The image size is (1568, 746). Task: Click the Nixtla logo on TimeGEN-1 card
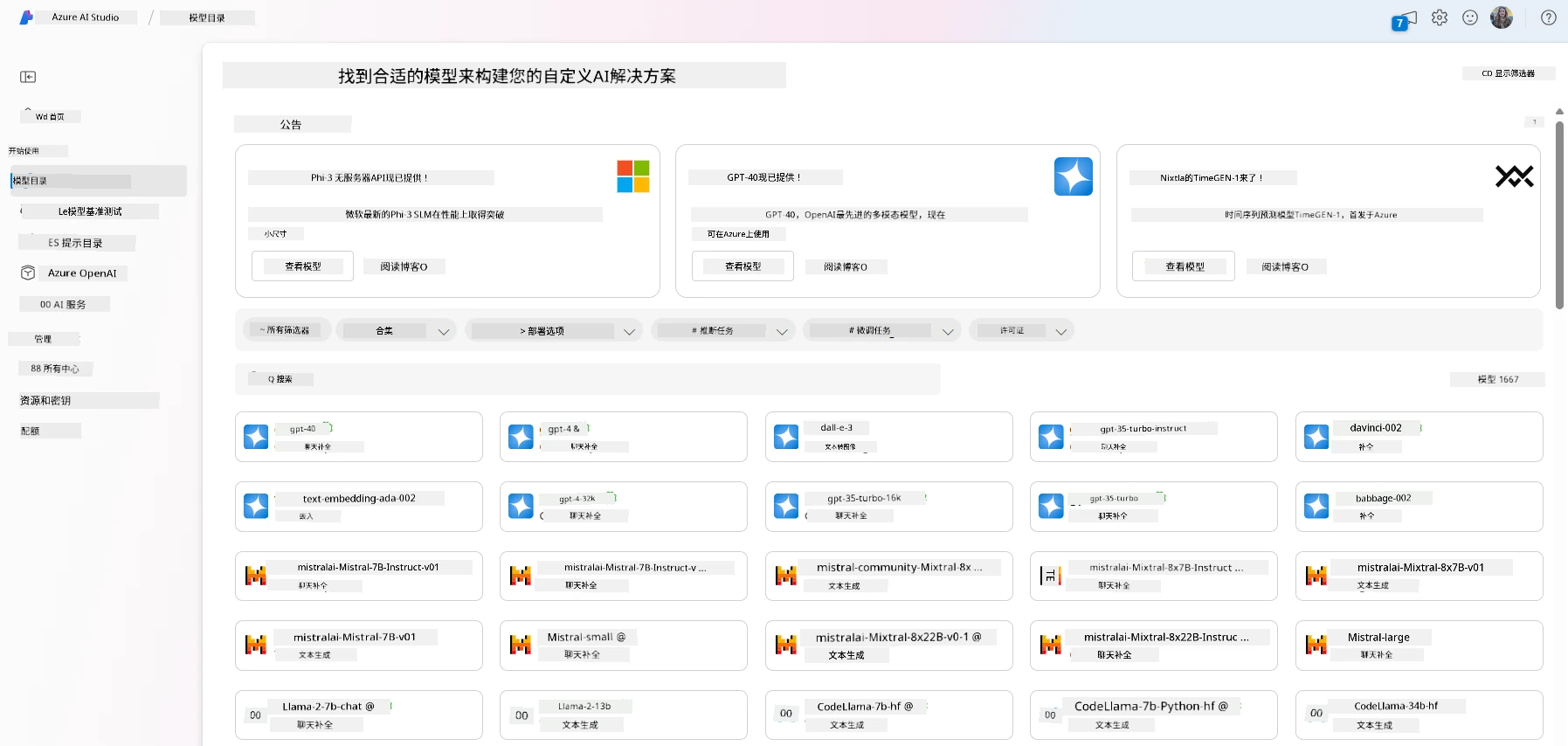(1515, 176)
